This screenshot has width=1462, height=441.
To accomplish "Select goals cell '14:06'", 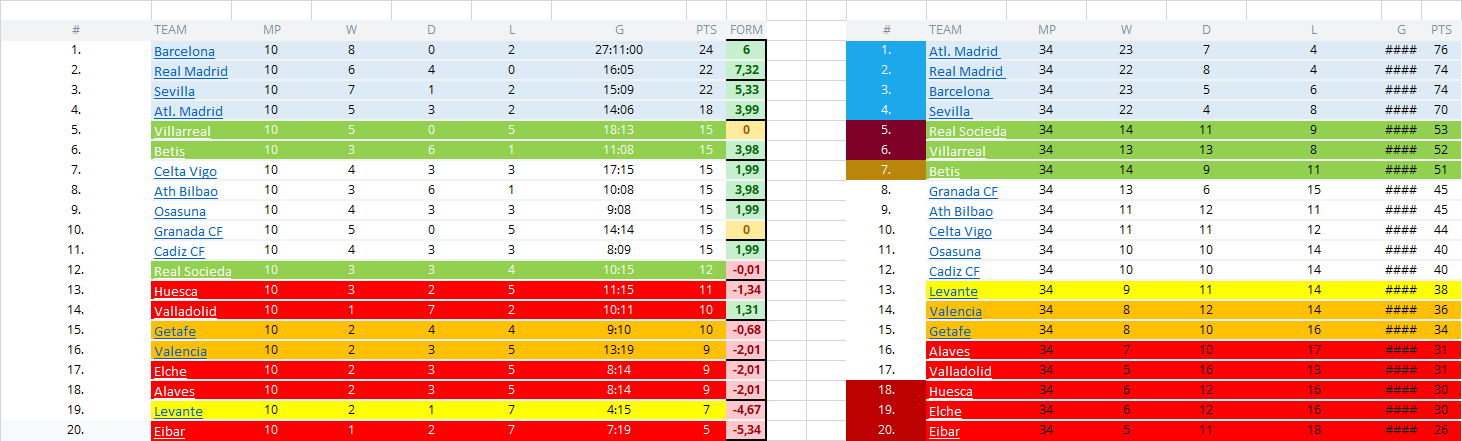I will [x=619, y=111].
